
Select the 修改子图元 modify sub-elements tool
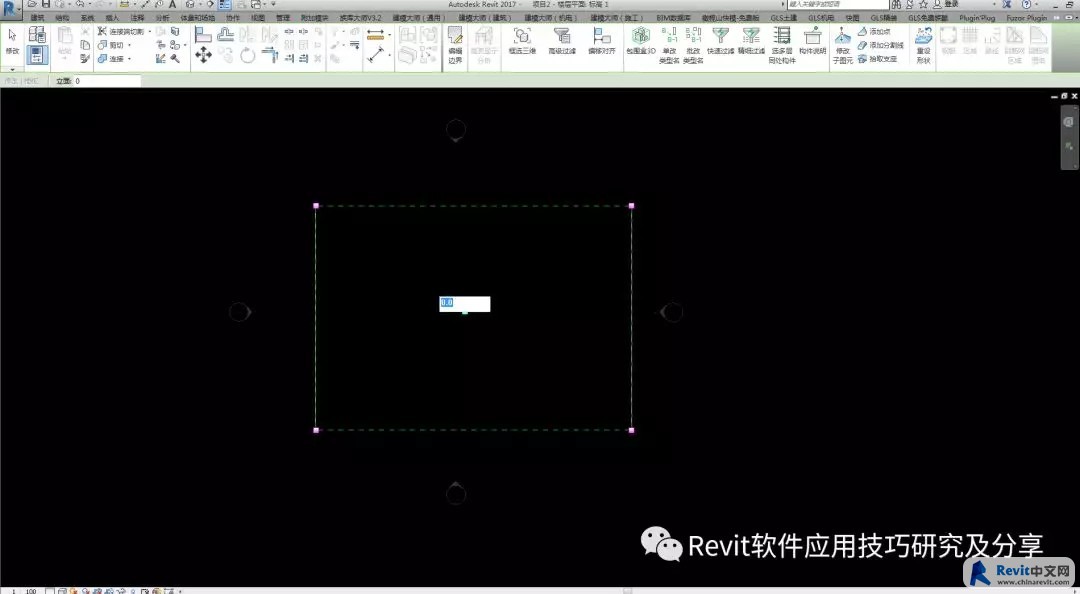842,45
